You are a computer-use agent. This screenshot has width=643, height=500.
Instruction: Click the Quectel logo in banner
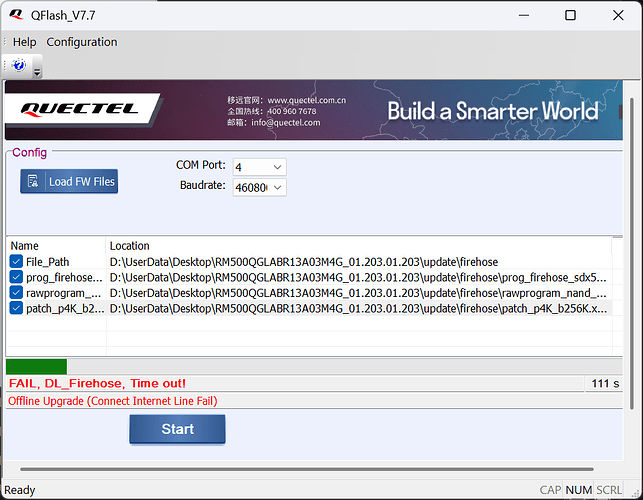[82, 109]
